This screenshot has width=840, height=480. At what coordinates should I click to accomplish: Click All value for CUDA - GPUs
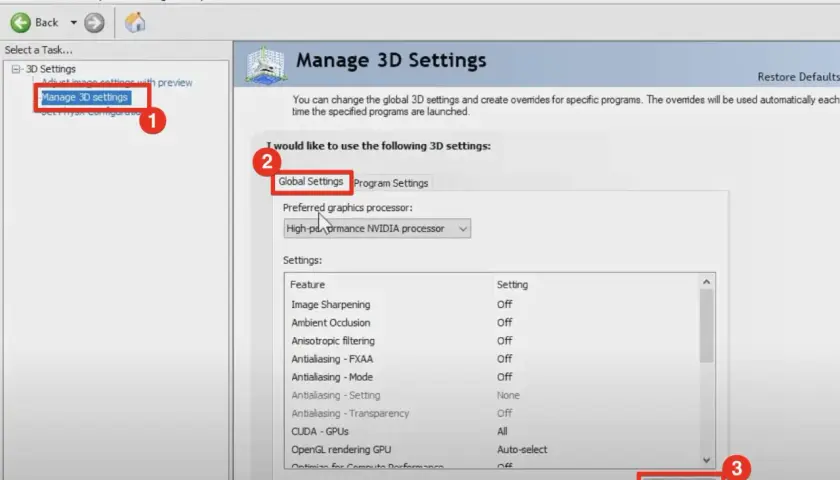pyautogui.click(x=502, y=431)
